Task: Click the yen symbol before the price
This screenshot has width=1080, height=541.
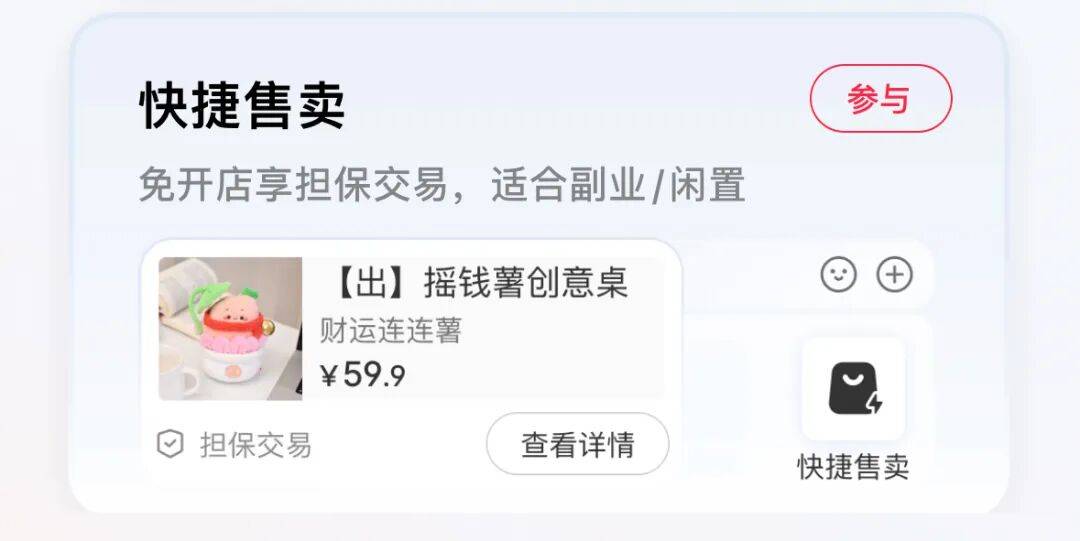Action: [x=329, y=376]
